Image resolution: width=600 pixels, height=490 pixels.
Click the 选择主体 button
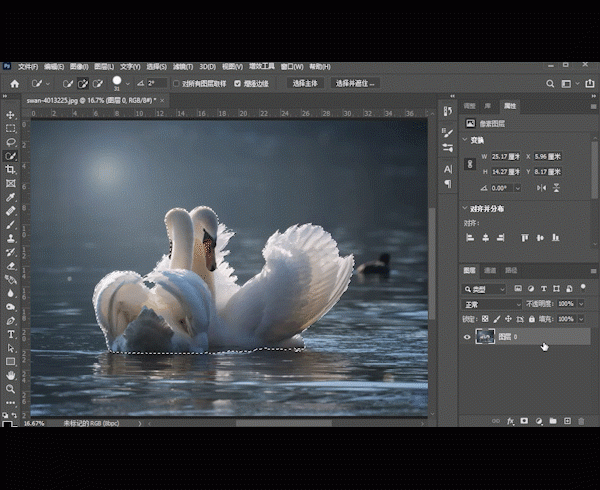click(x=305, y=83)
